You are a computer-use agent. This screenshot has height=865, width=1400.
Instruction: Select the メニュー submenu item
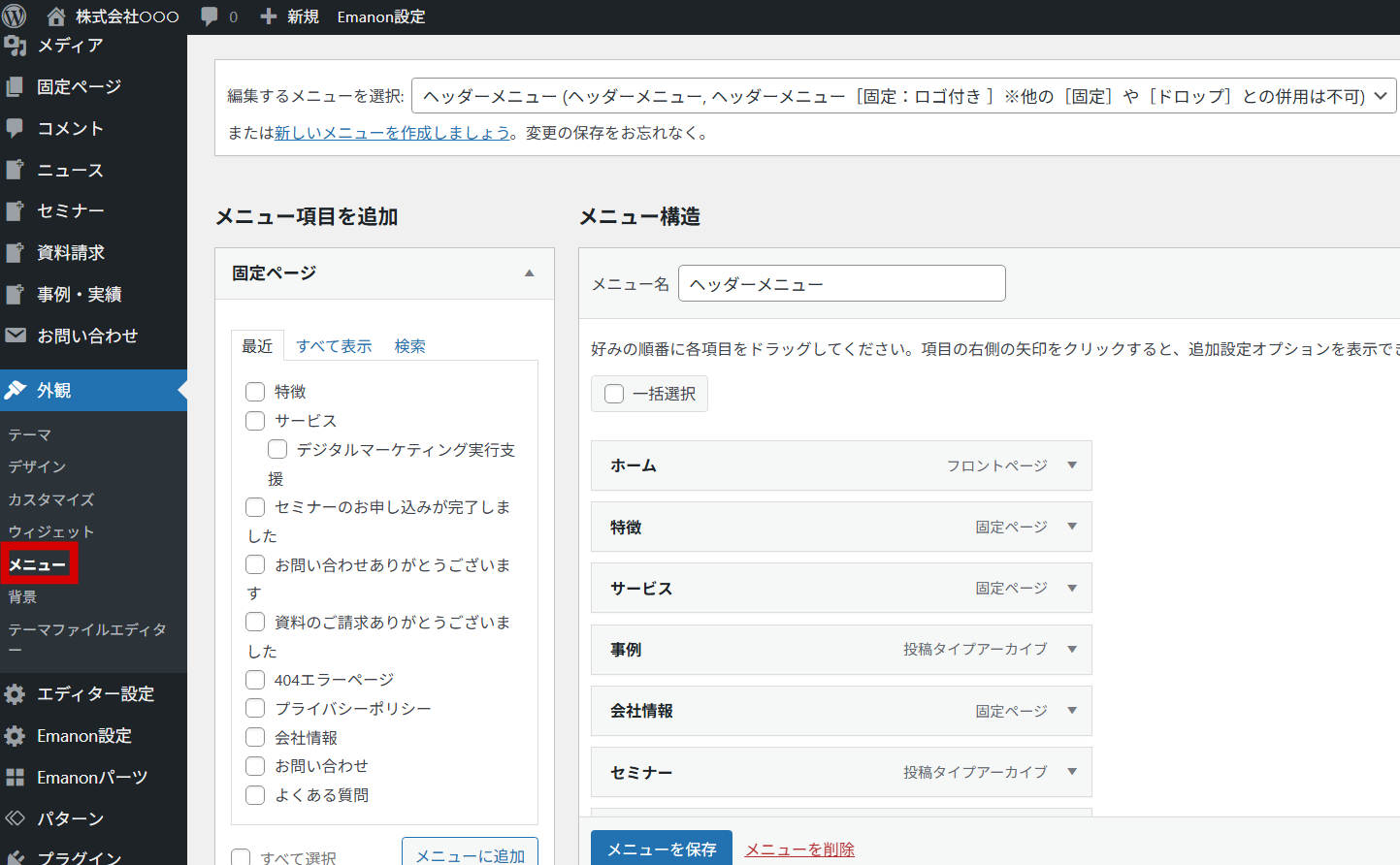[38, 564]
